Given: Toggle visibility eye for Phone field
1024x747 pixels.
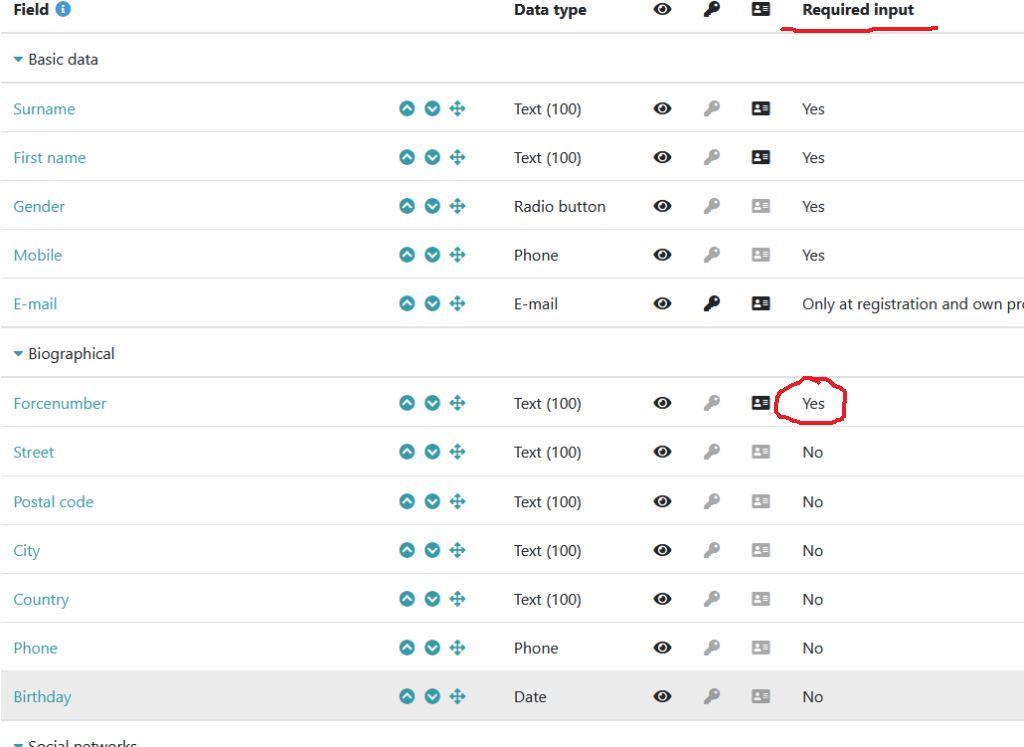Looking at the screenshot, I should (662, 648).
